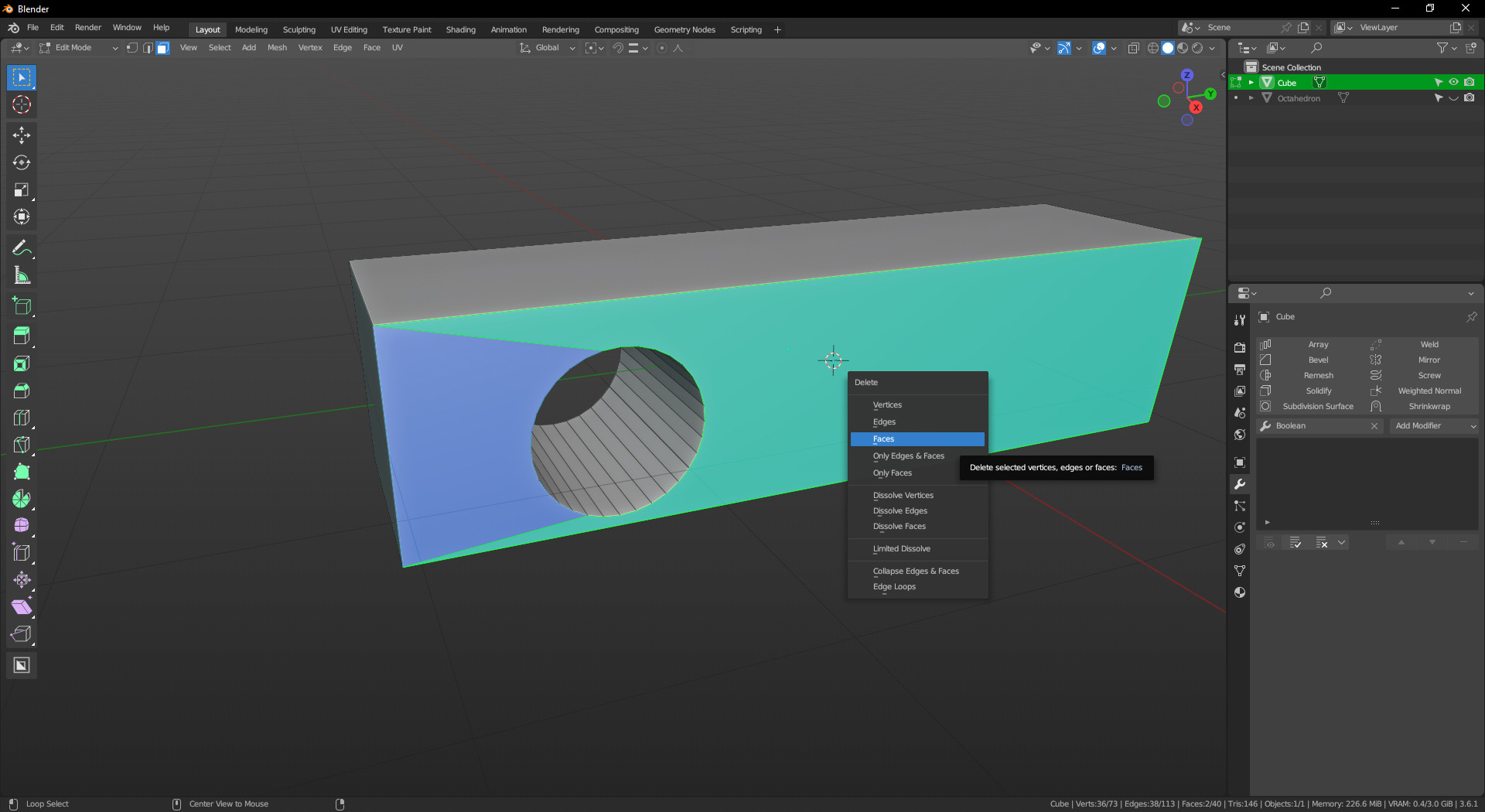This screenshot has height=812, width=1485.
Task: Choose the Knife tool icon
Action: coord(22,445)
